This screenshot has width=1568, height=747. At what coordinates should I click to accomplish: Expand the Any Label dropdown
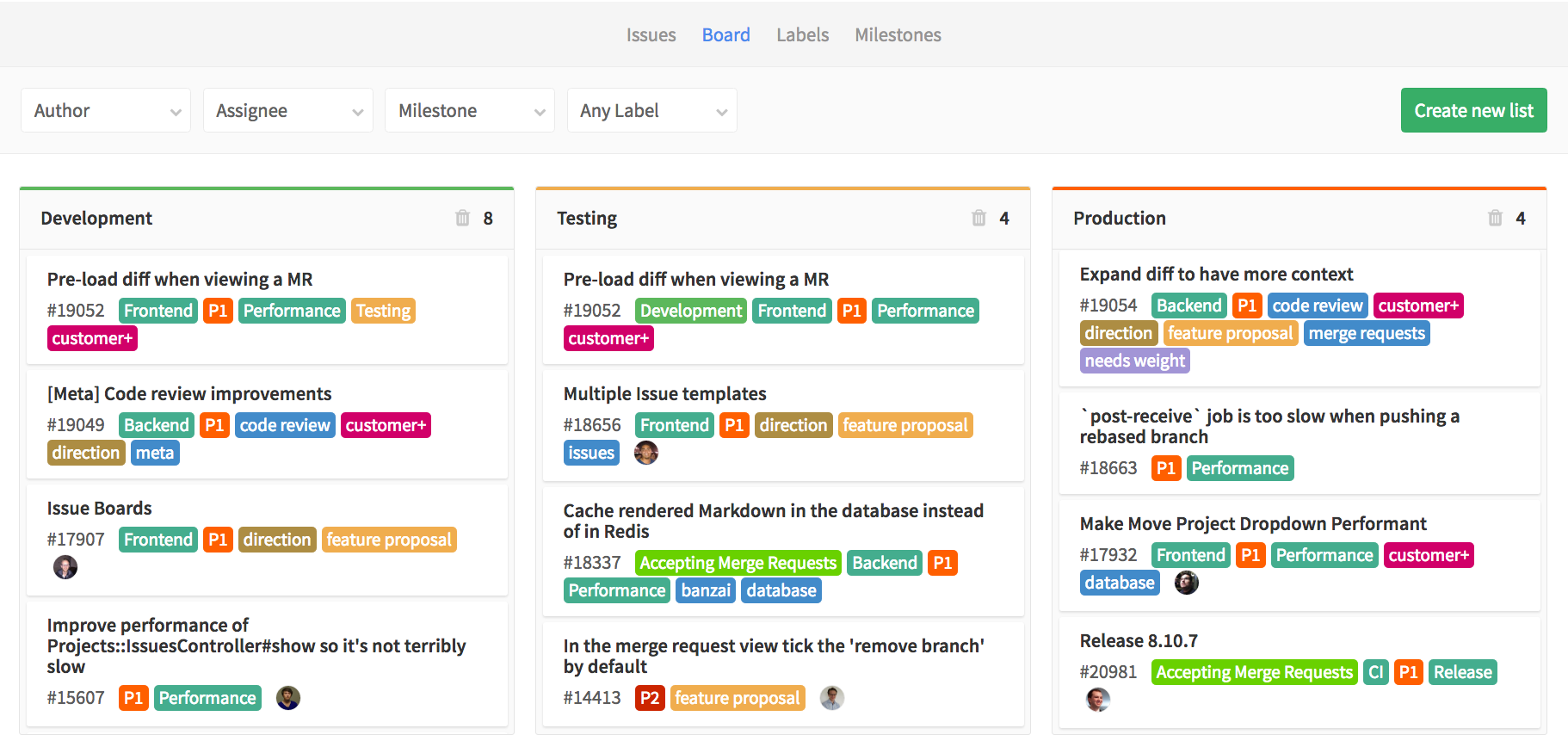[x=651, y=111]
